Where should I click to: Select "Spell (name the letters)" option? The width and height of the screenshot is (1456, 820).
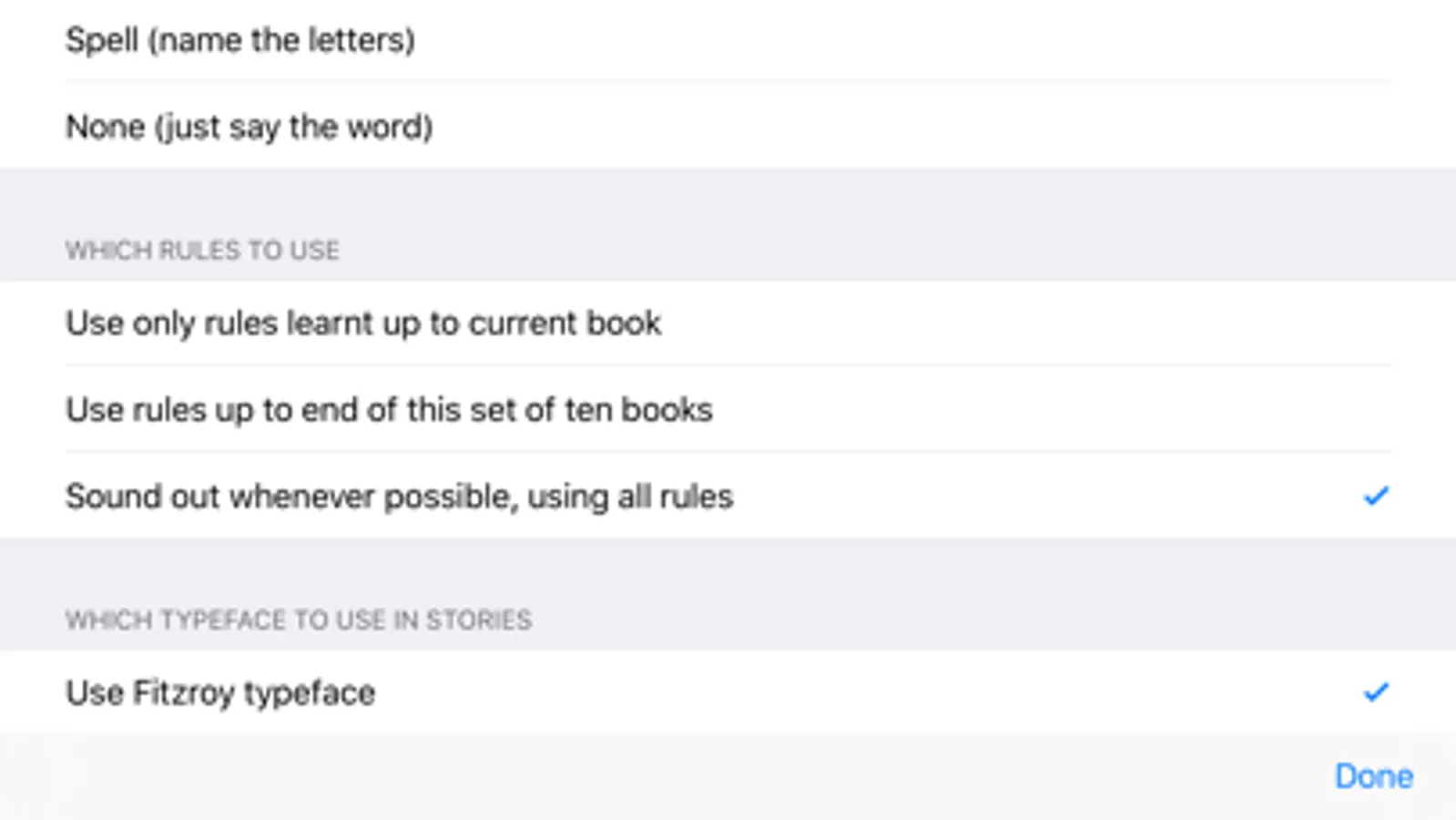pos(240,40)
